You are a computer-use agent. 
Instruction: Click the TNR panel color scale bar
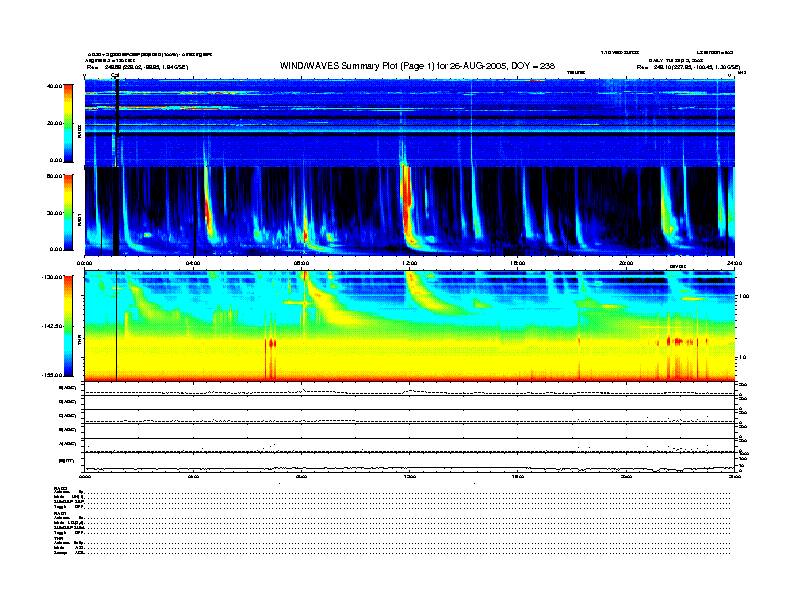point(68,326)
